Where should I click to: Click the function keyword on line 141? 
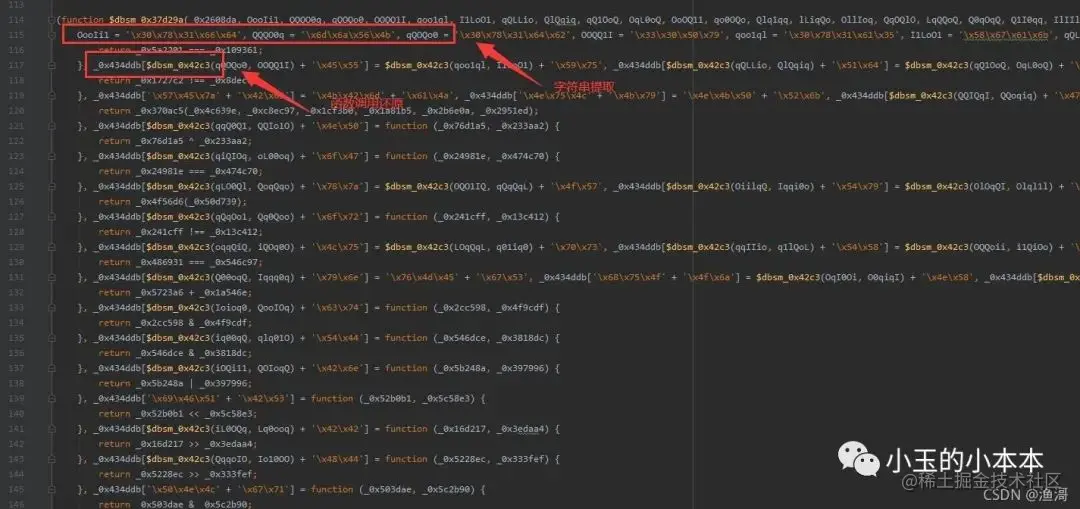click(x=406, y=428)
